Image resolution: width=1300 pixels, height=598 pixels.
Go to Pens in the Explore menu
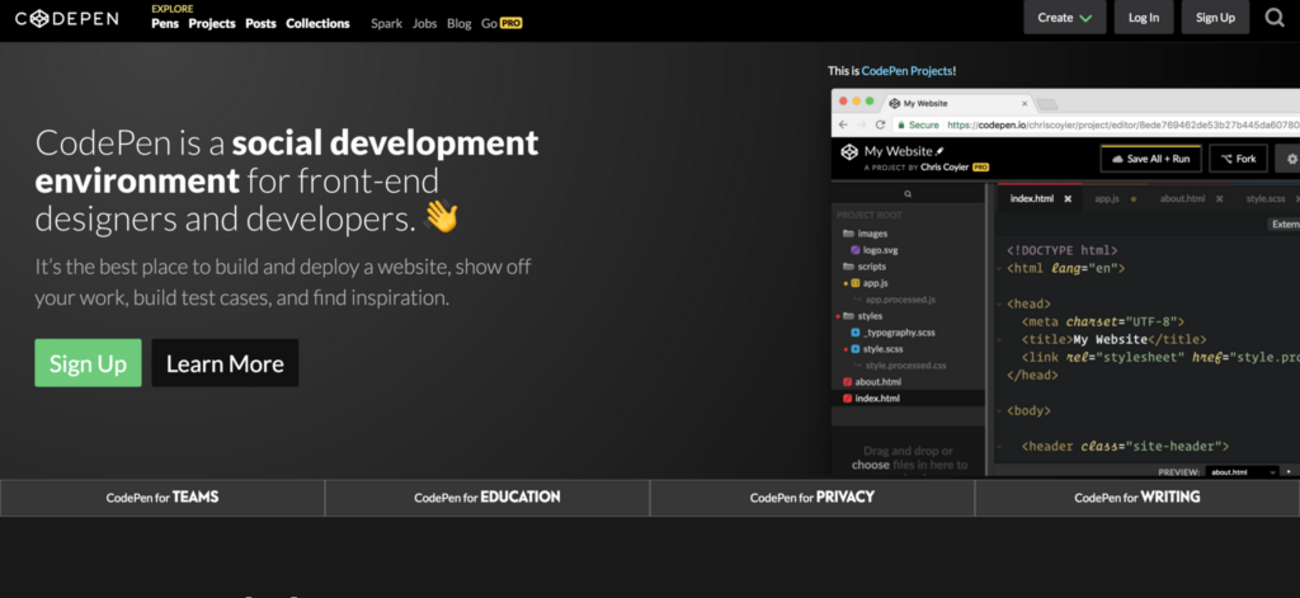click(x=165, y=23)
